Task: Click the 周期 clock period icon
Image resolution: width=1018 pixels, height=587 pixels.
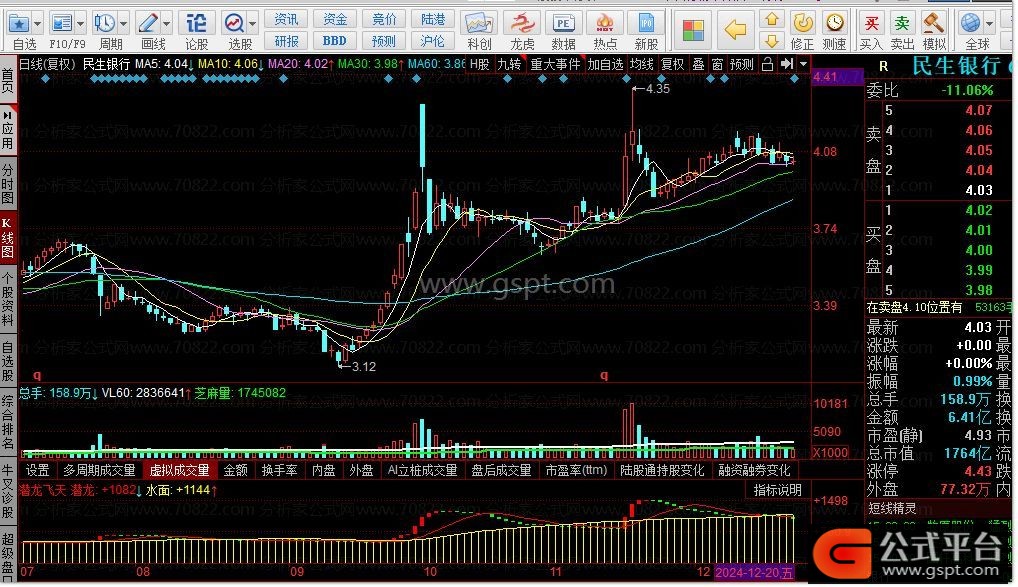Action: point(104,24)
